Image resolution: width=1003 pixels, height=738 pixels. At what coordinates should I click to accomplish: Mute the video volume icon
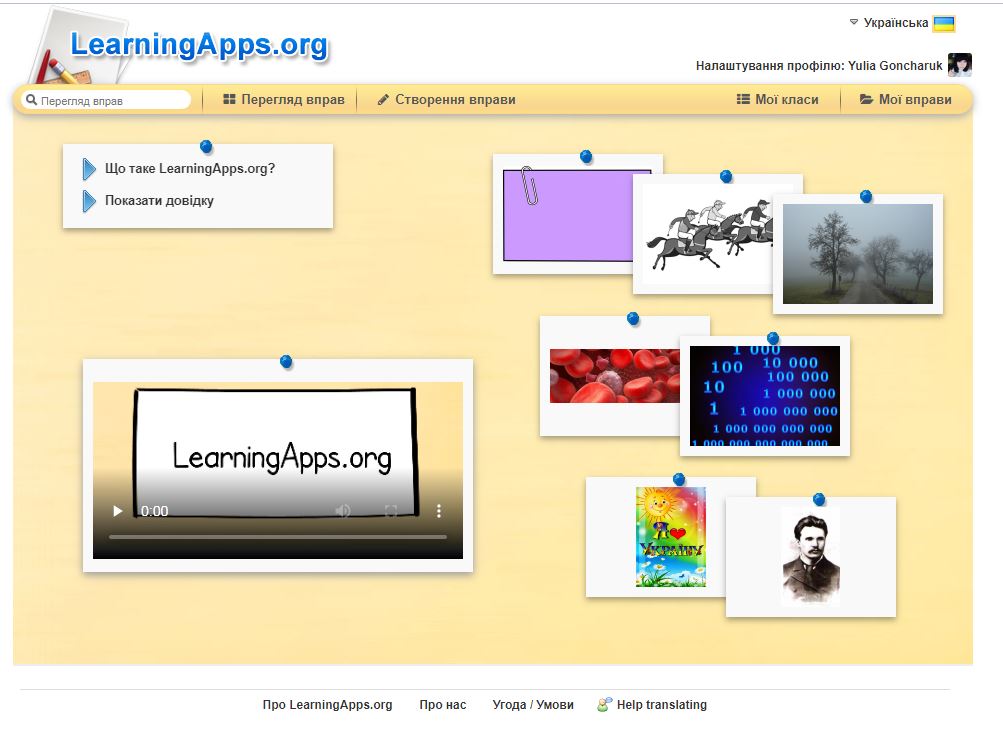(x=343, y=510)
